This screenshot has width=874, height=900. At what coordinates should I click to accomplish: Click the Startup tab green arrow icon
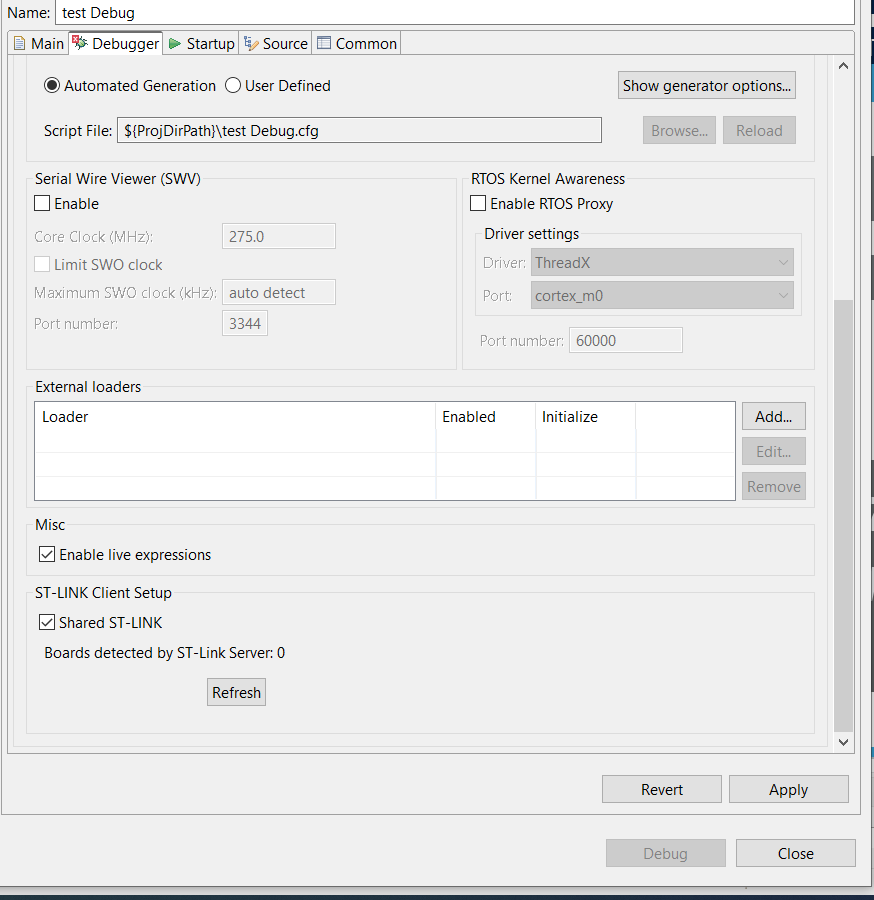(x=175, y=43)
